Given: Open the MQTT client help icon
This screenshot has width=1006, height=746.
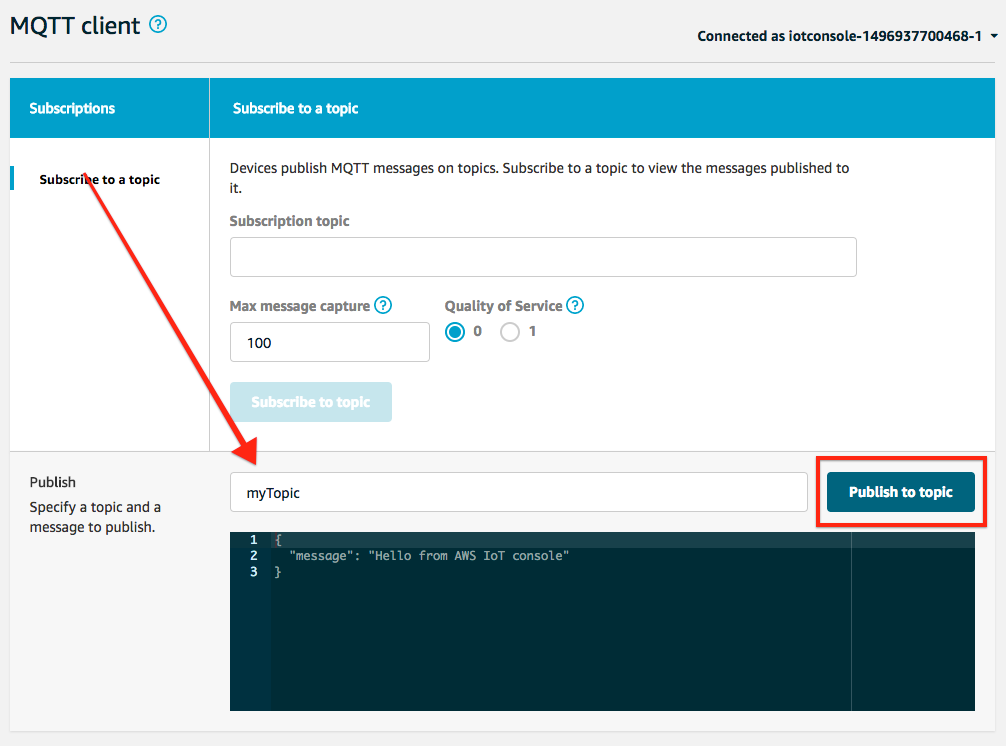Looking at the screenshot, I should (158, 26).
